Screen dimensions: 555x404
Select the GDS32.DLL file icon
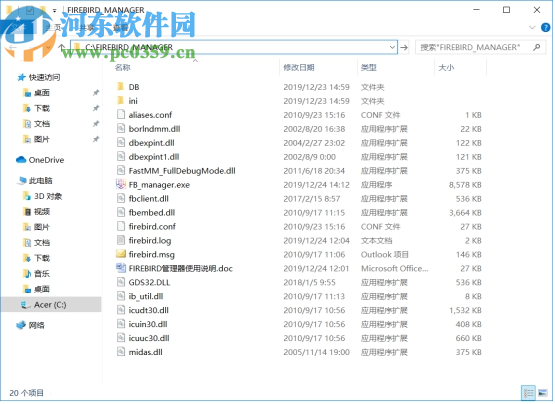click(121, 282)
